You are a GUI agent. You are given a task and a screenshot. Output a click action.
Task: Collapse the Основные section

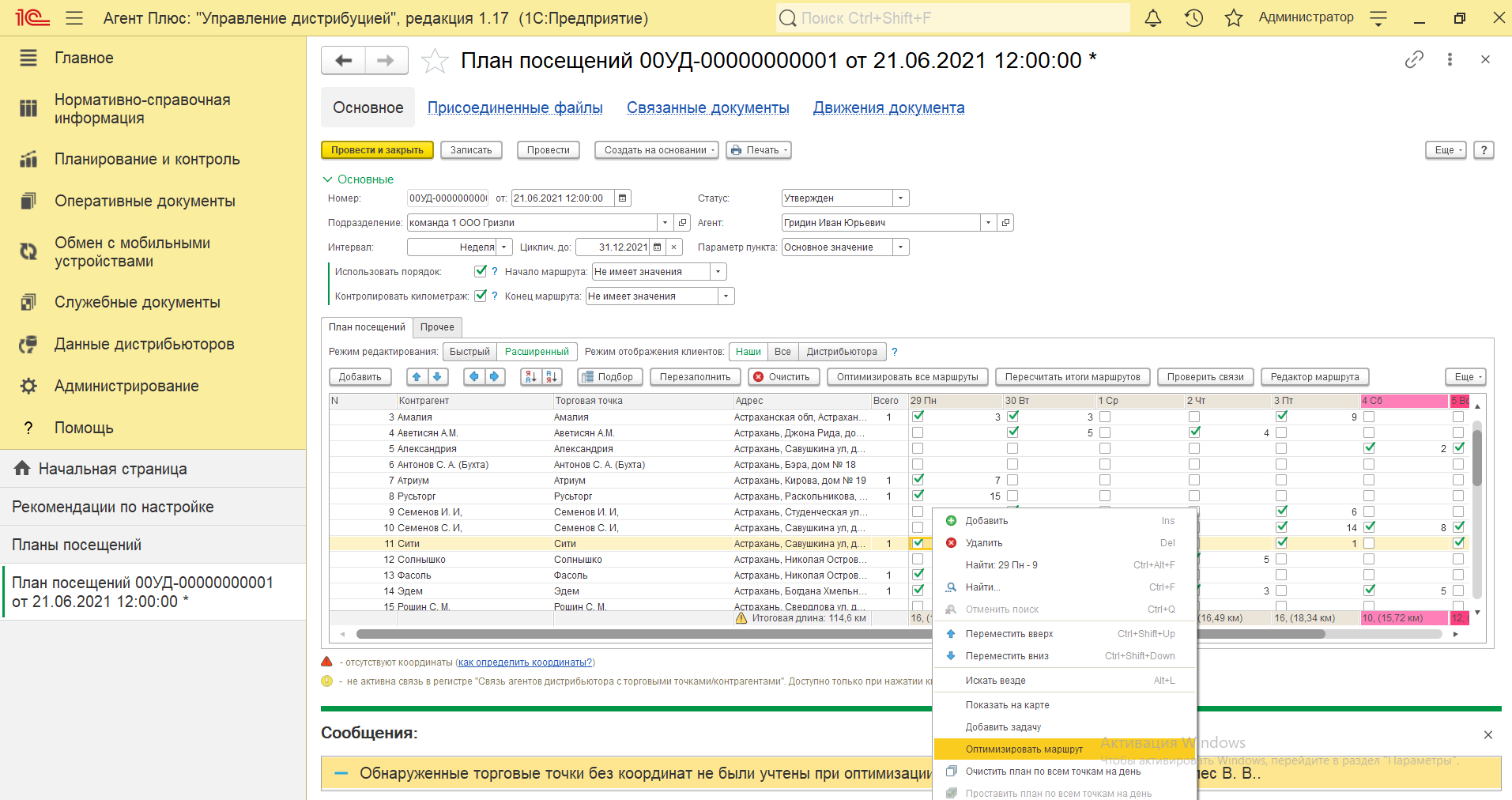click(358, 179)
